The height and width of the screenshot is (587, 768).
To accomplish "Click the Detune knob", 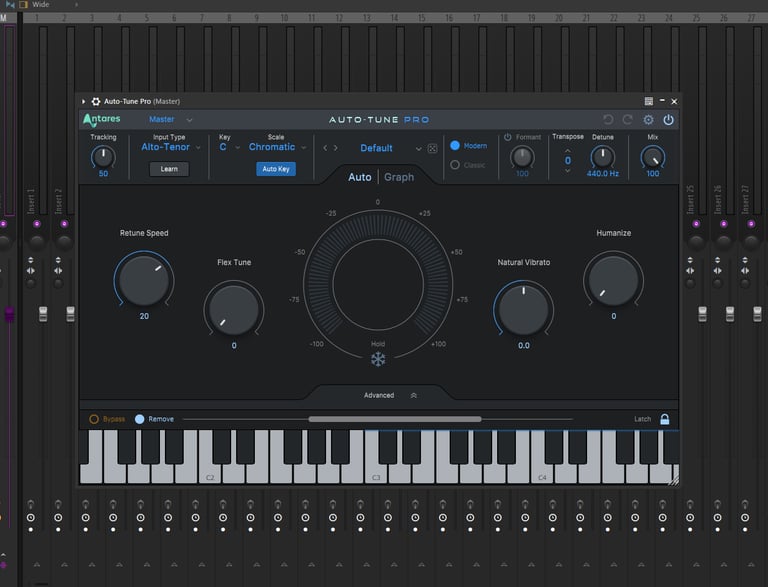I will tap(602, 157).
